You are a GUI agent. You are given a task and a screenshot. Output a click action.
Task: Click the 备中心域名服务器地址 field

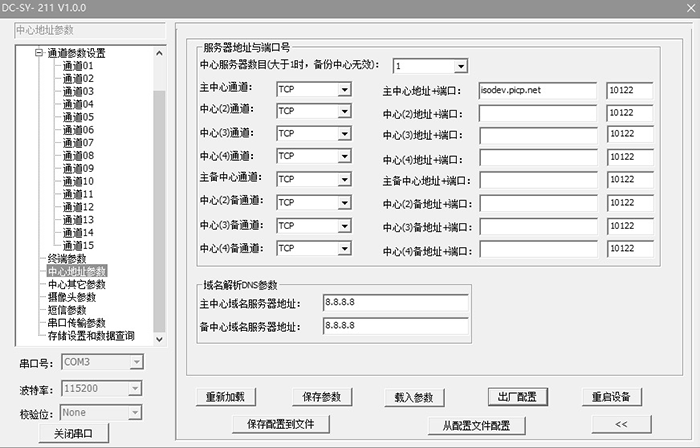click(395, 326)
